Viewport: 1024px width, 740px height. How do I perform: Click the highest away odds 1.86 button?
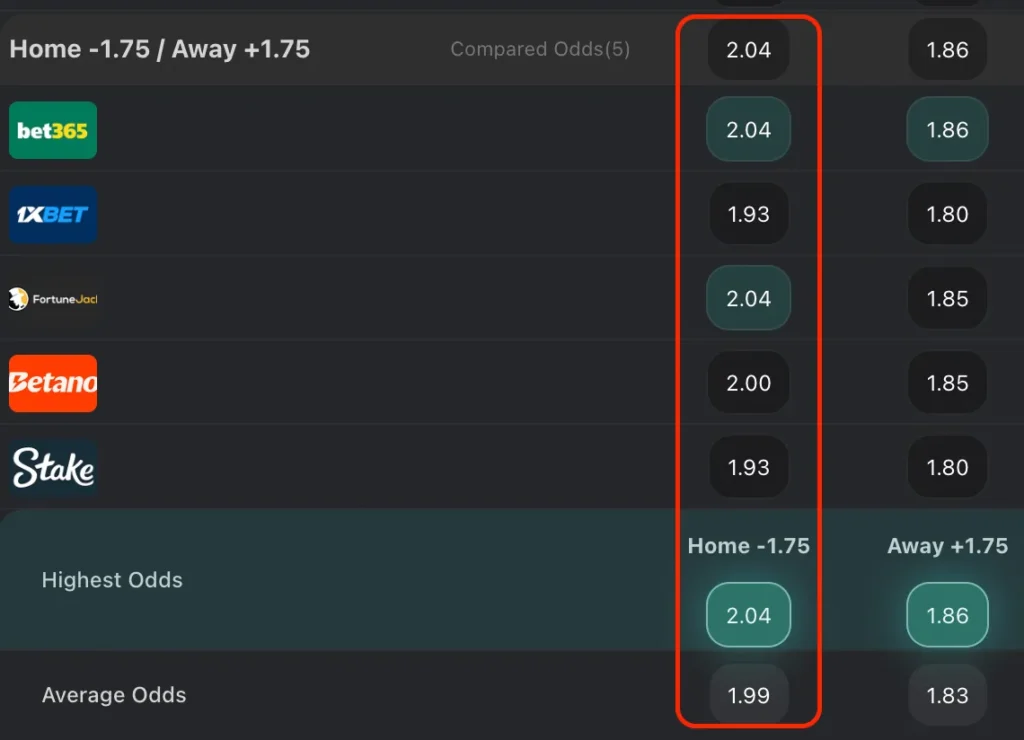tap(946, 615)
